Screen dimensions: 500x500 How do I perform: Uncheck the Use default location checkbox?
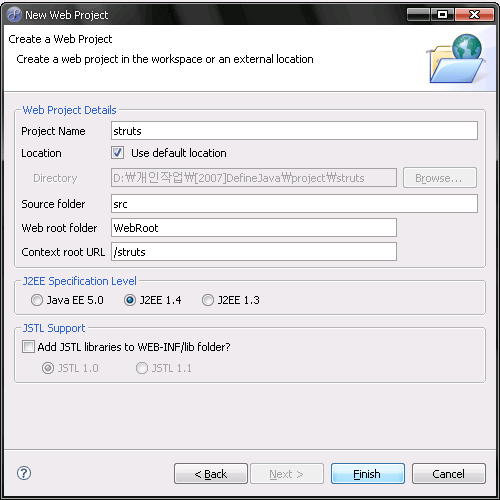(117, 153)
